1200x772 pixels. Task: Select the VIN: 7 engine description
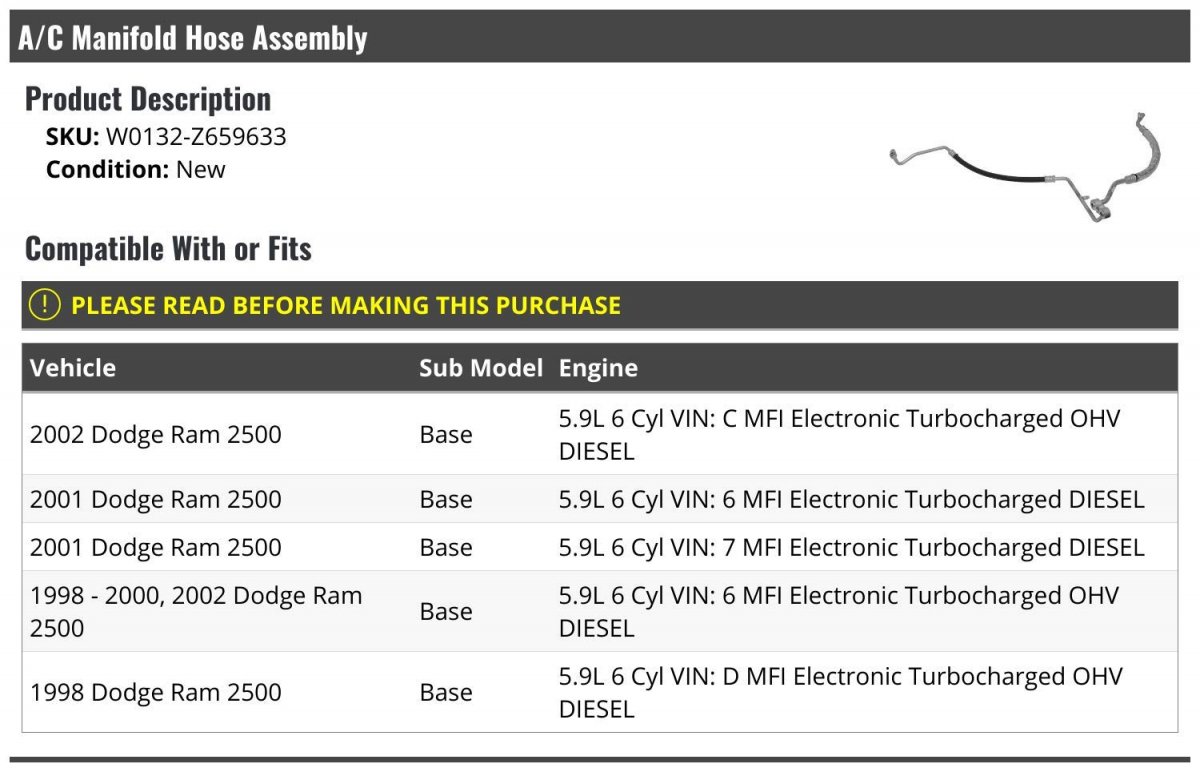click(x=851, y=547)
